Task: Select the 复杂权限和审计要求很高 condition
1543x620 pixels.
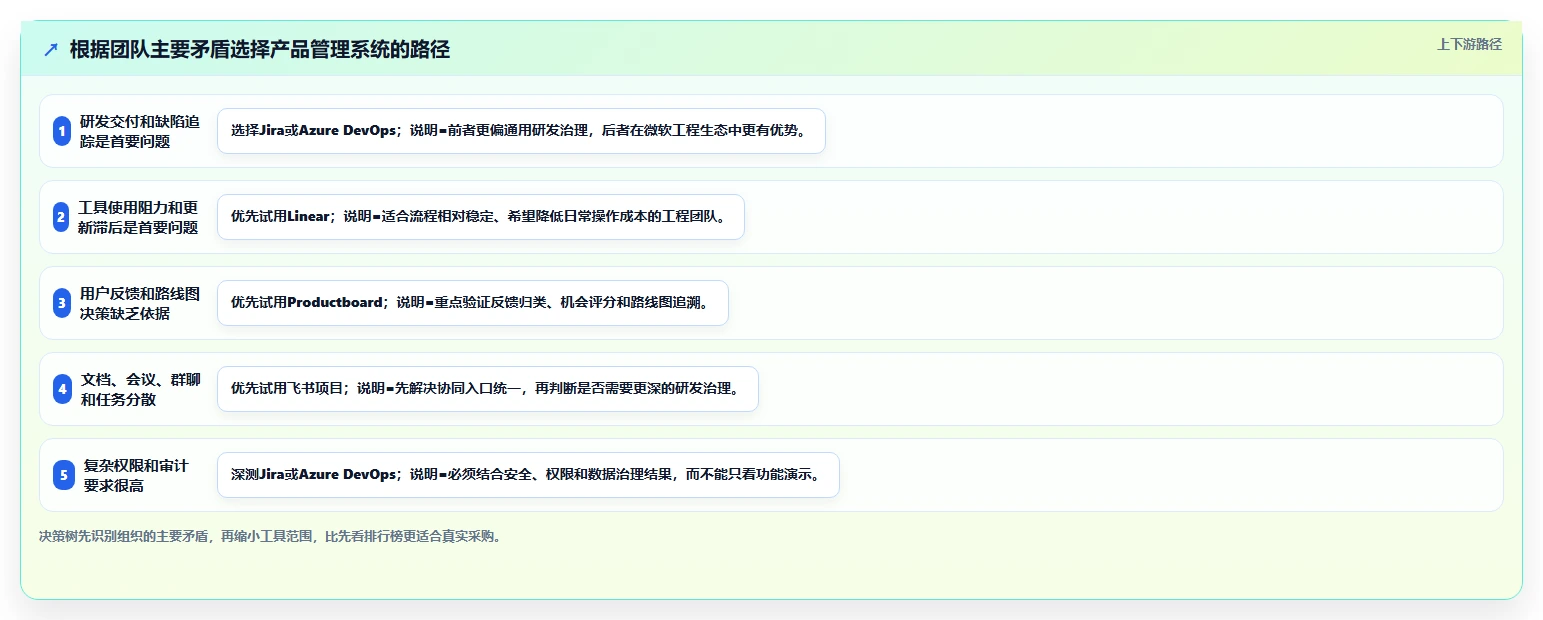Action: click(136, 475)
